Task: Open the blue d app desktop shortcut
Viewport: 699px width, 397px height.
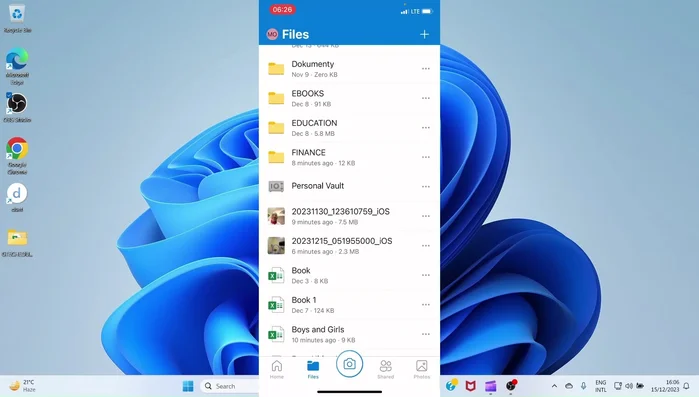Action: pos(17,197)
